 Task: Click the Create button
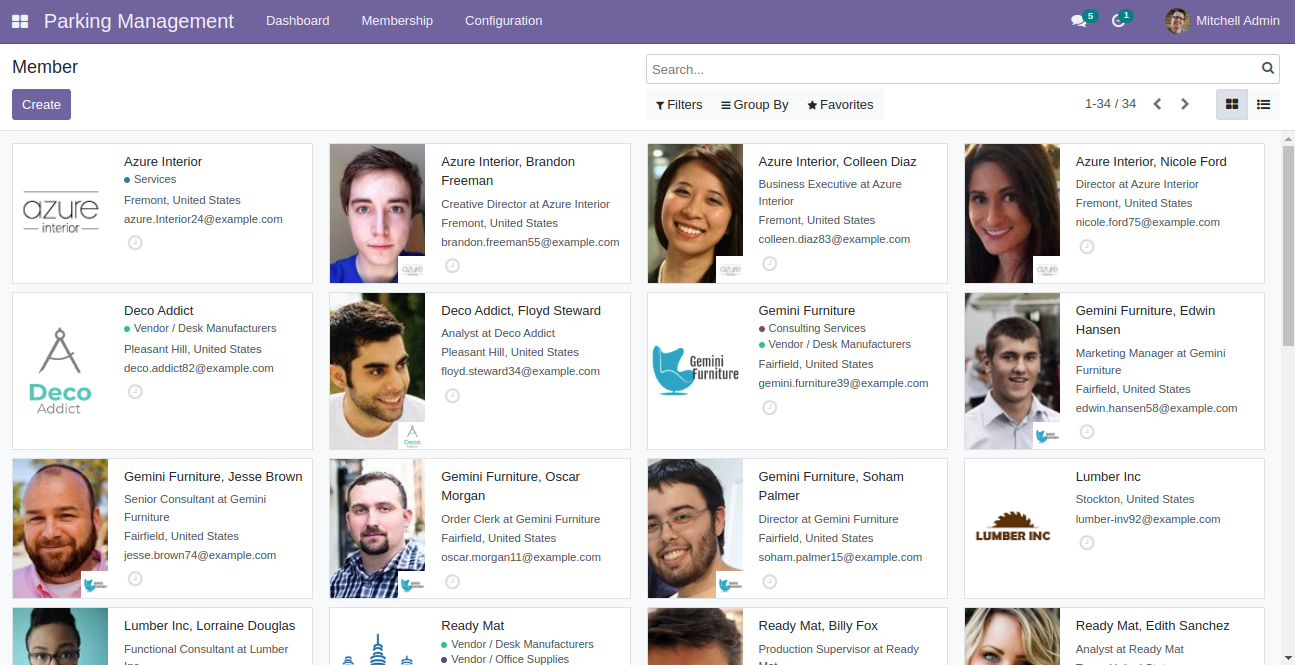[41, 105]
